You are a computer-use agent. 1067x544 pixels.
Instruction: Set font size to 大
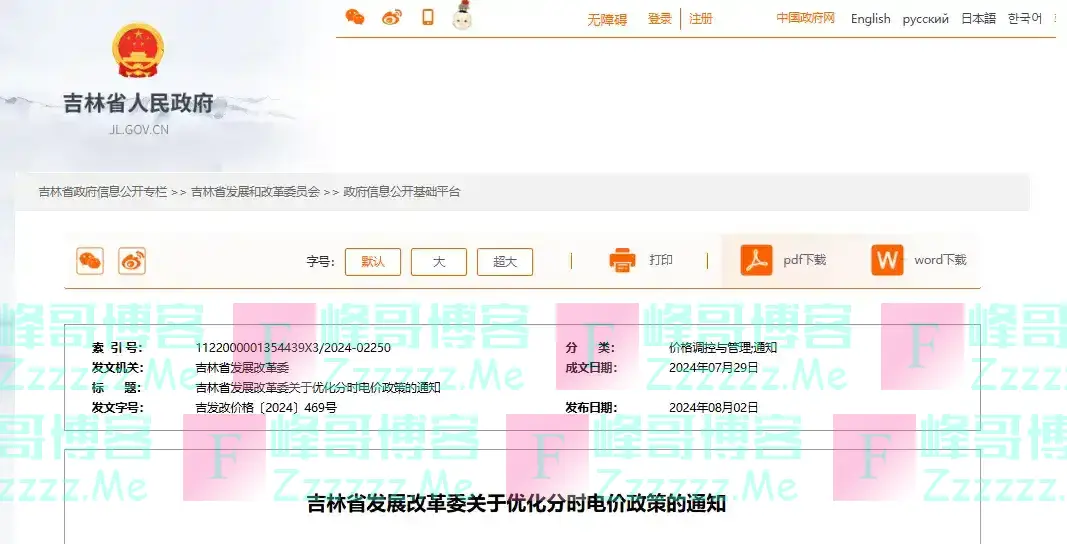(439, 261)
